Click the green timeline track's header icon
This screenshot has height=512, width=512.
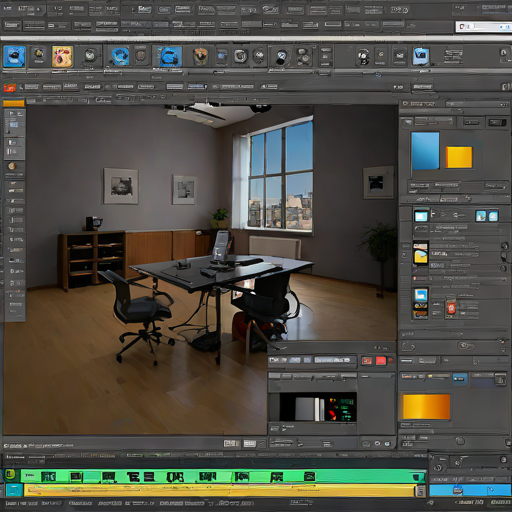[10, 474]
